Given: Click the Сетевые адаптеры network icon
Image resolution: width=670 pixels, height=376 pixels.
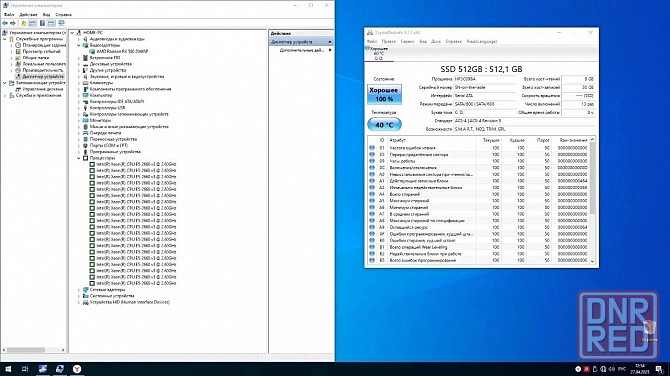Looking at the screenshot, I should [x=85, y=289].
